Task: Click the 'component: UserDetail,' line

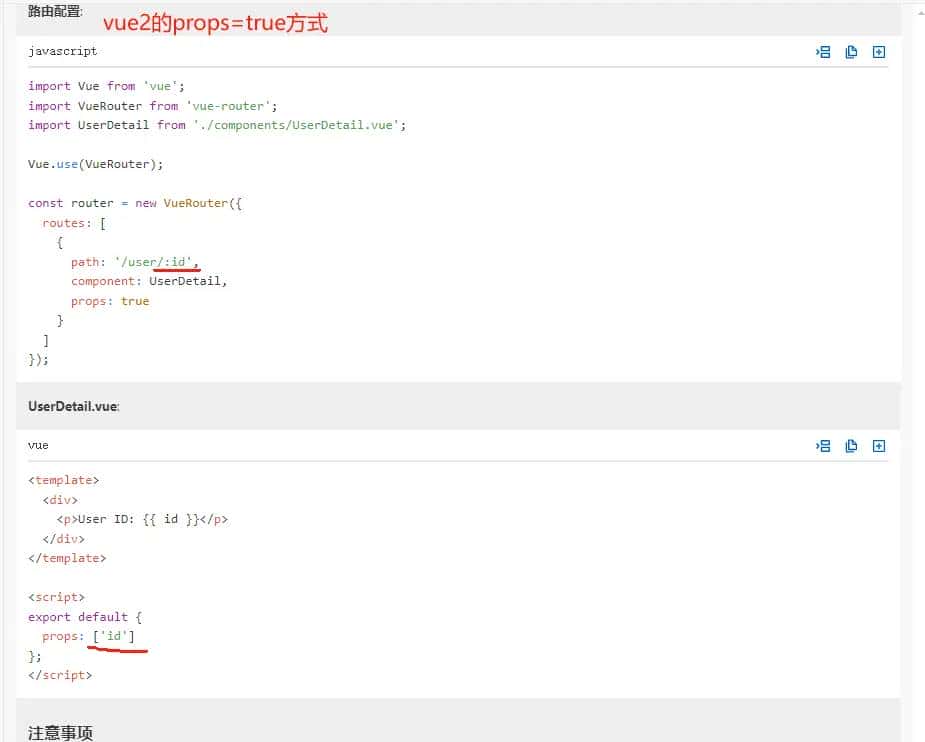Action: click(149, 281)
